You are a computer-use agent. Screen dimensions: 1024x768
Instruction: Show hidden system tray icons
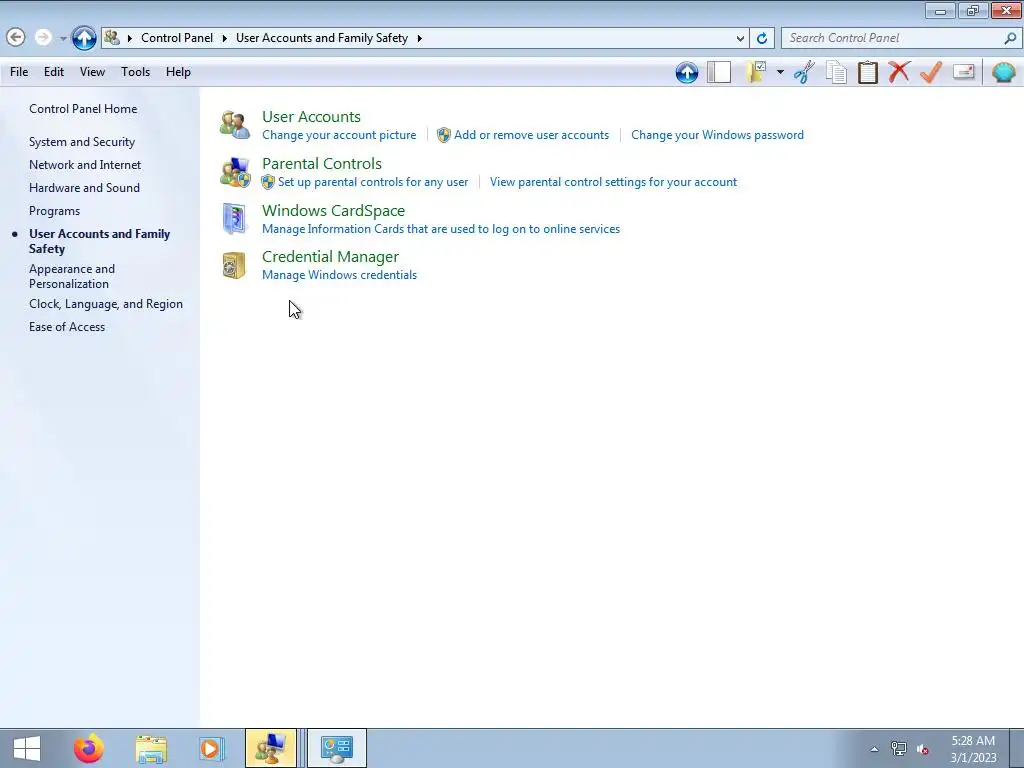(x=874, y=749)
